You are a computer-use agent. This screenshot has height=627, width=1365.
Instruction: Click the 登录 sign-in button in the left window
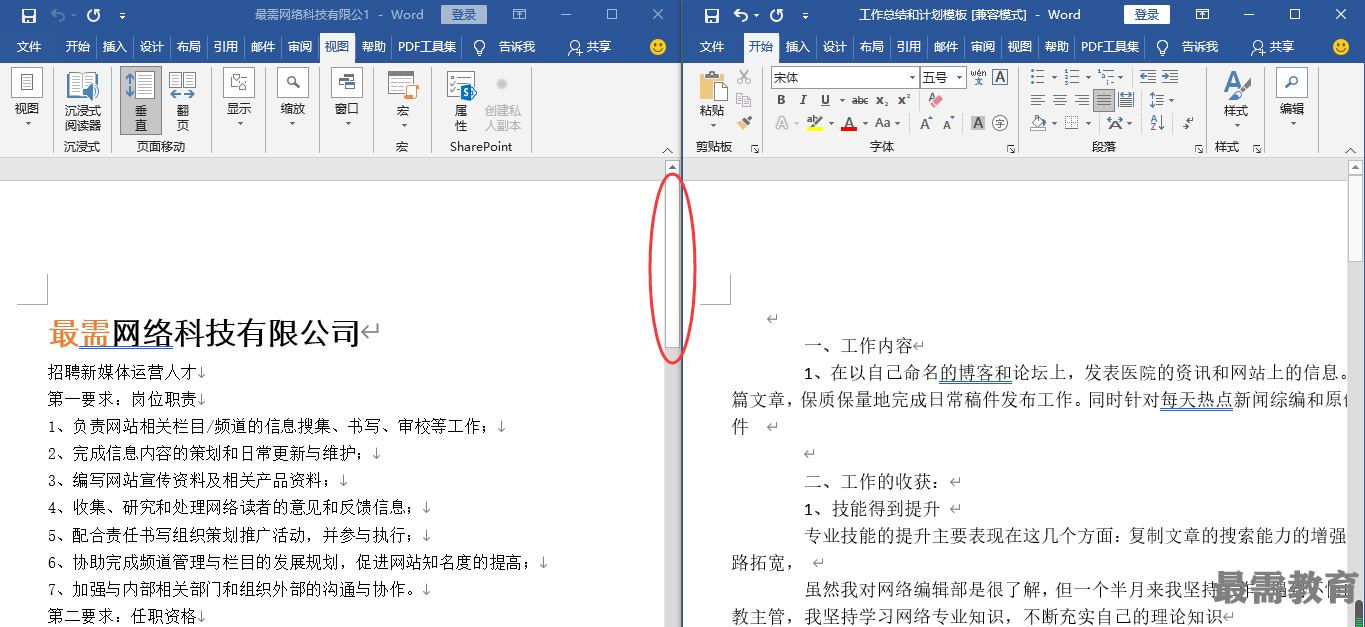pyautogui.click(x=464, y=14)
